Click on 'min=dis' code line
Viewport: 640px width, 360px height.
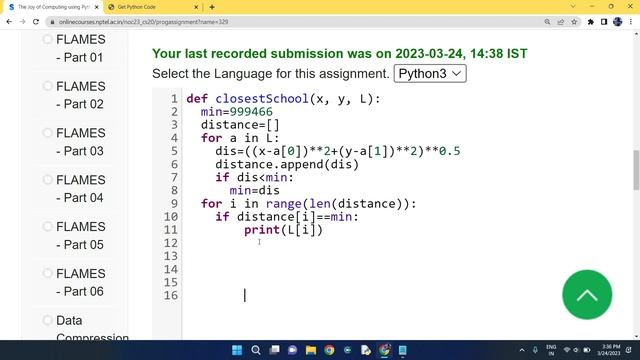point(255,190)
